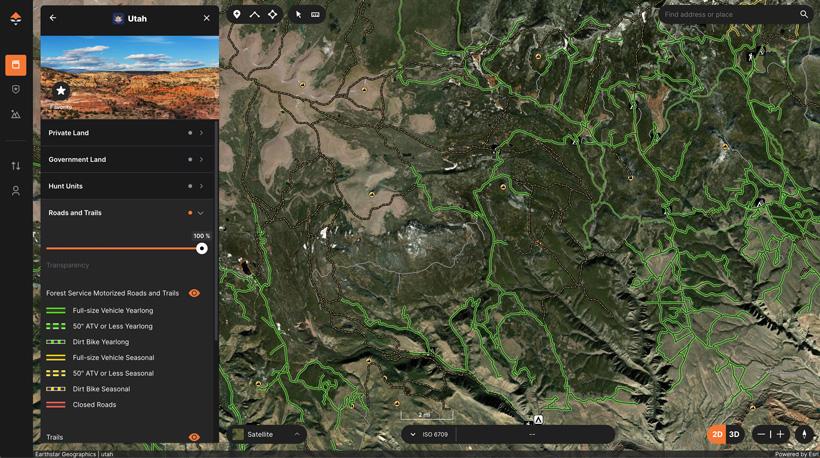The height and width of the screenshot is (458, 820).
Task: Switch map to 3D view
Action: point(734,434)
